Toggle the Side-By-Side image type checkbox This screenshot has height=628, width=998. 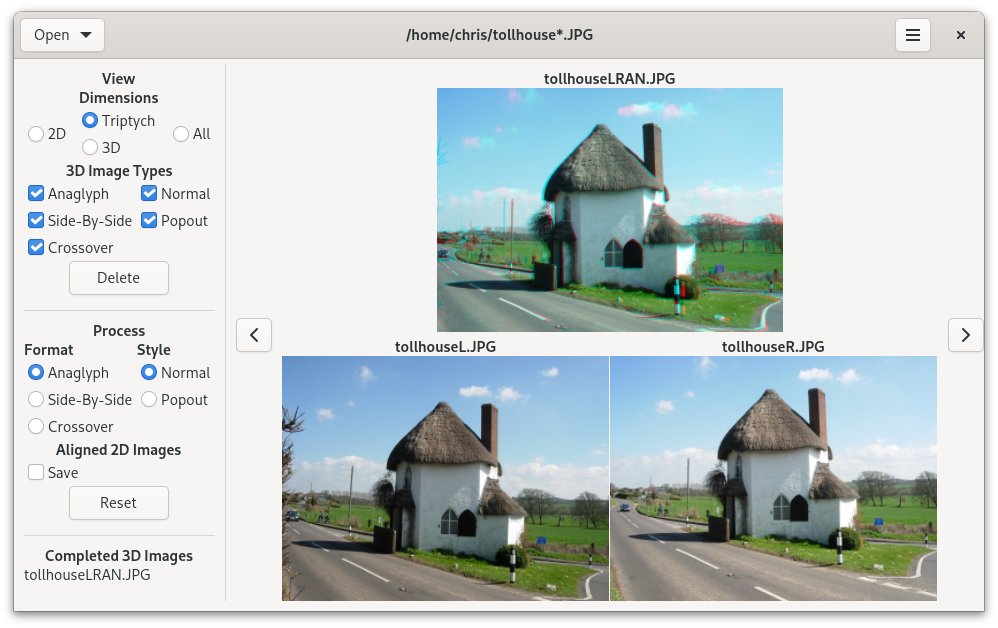coord(36,221)
